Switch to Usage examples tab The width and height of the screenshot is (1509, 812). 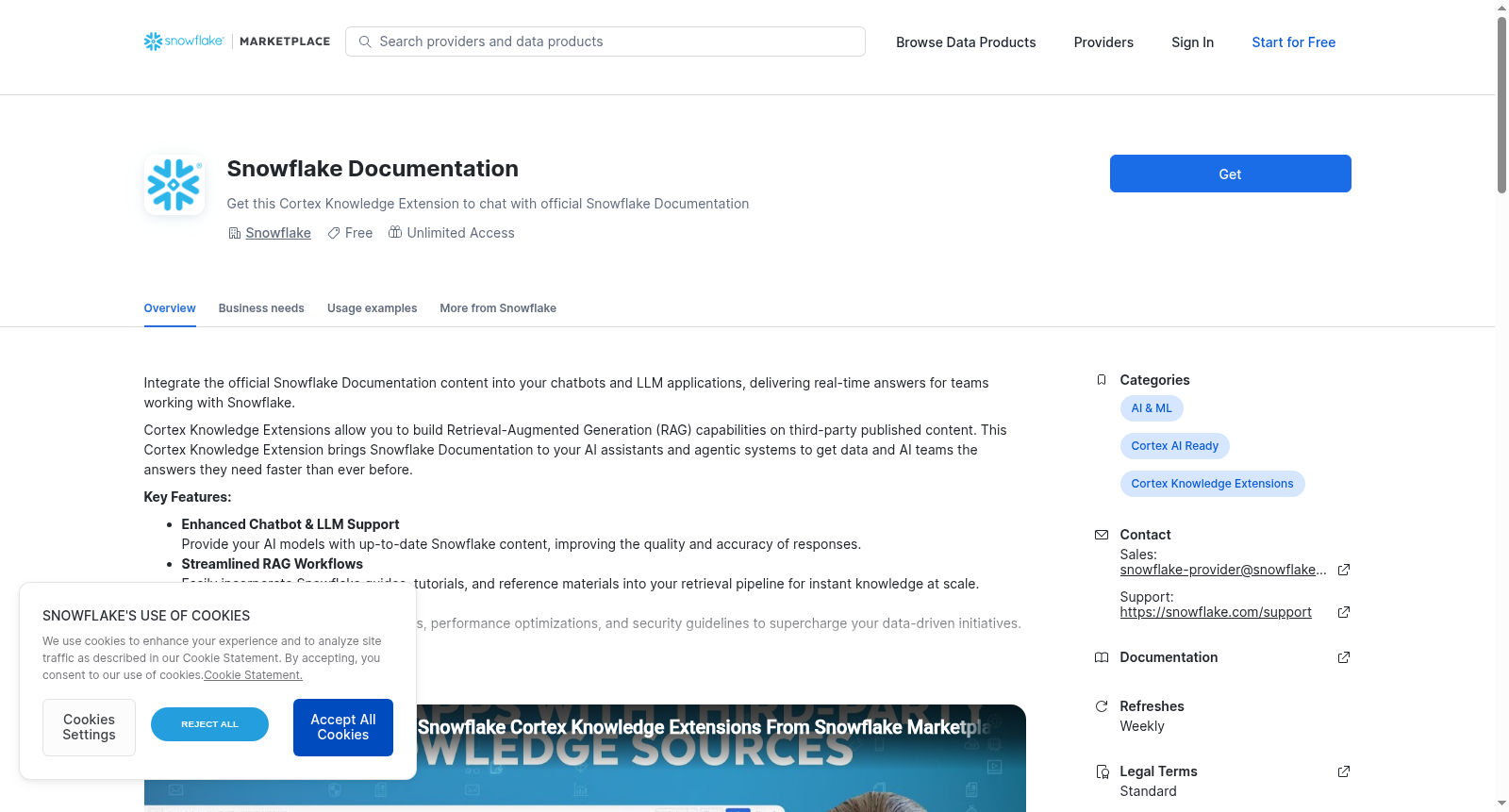(372, 308)
